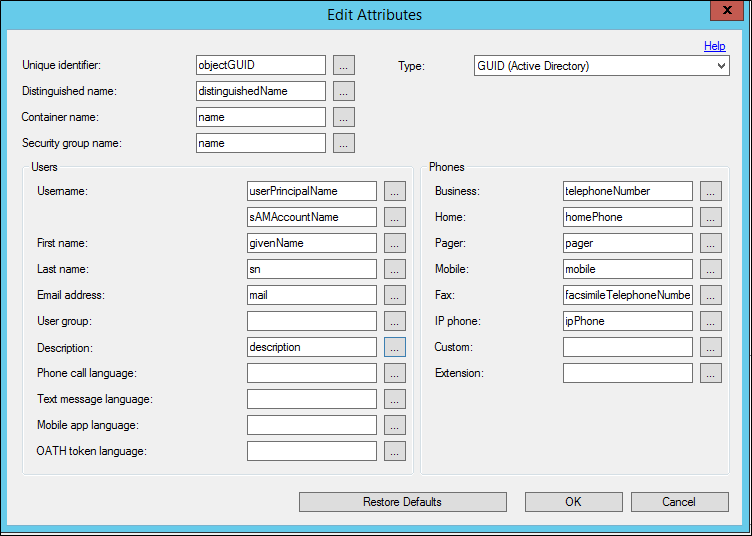Click Restore Defaults button

click(403, 502)
